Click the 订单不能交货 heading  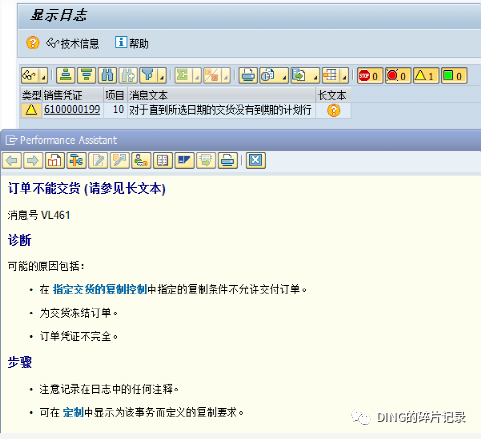(x=86, y=189)
